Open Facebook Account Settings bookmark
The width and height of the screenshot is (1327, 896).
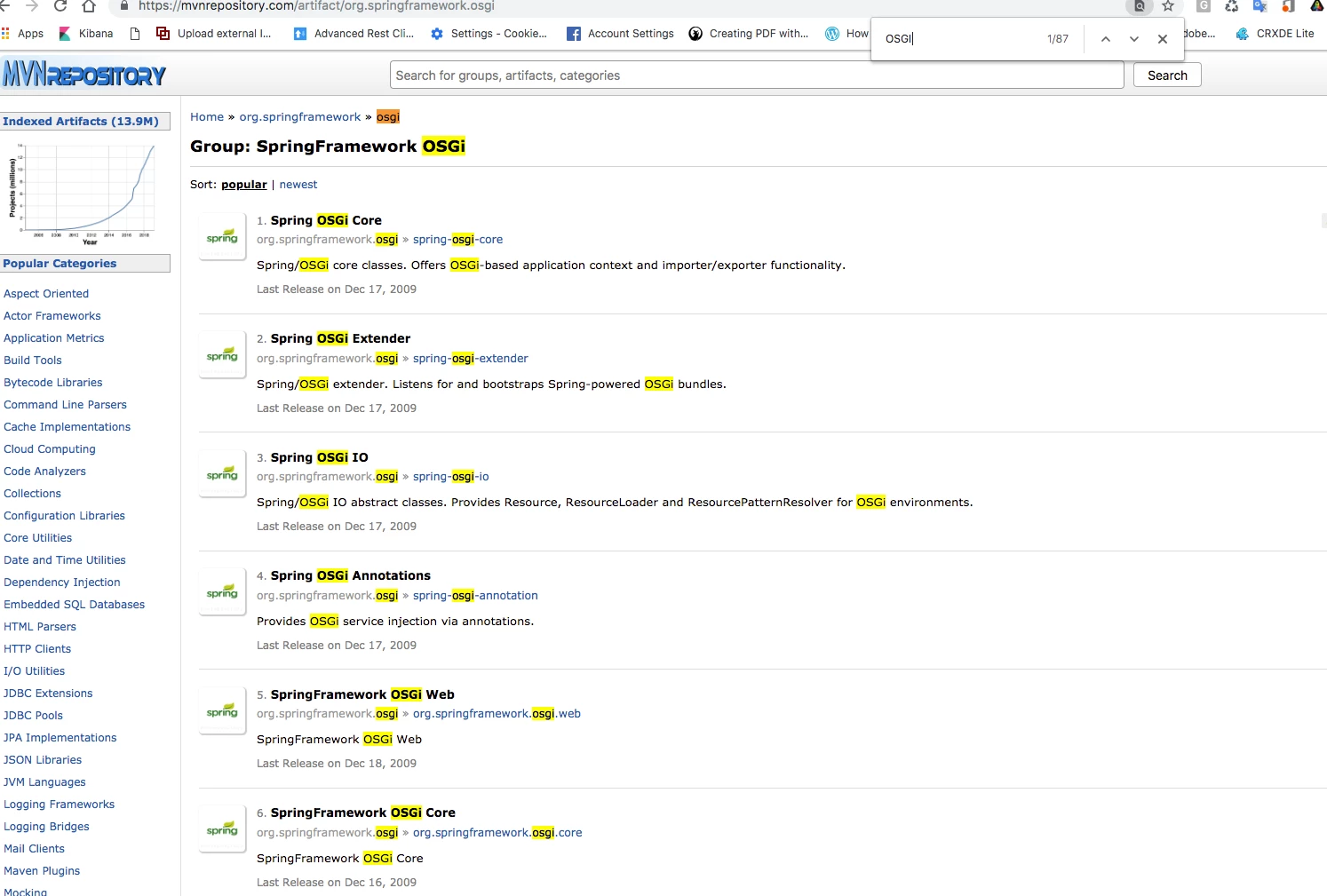620,34
